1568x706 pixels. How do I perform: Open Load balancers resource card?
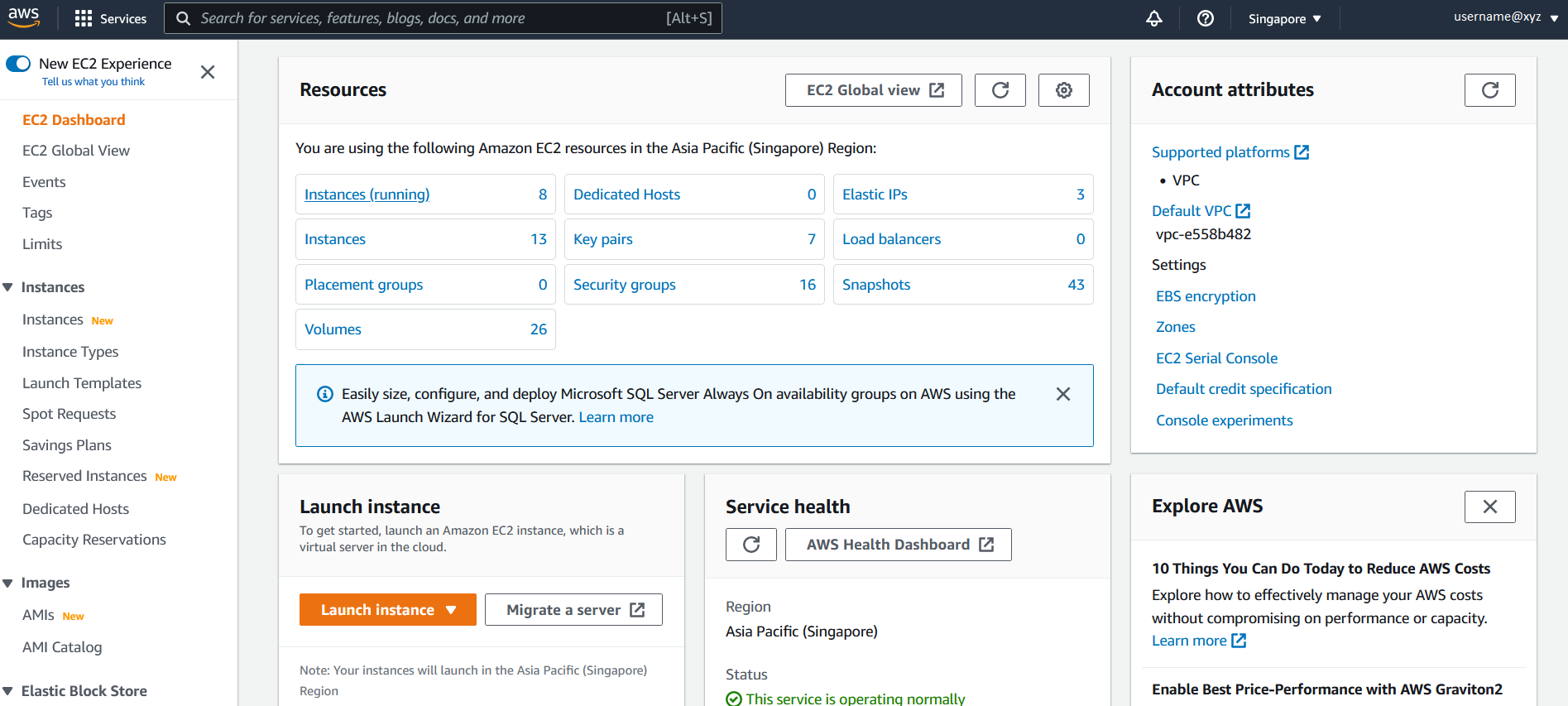pos(963,239)
